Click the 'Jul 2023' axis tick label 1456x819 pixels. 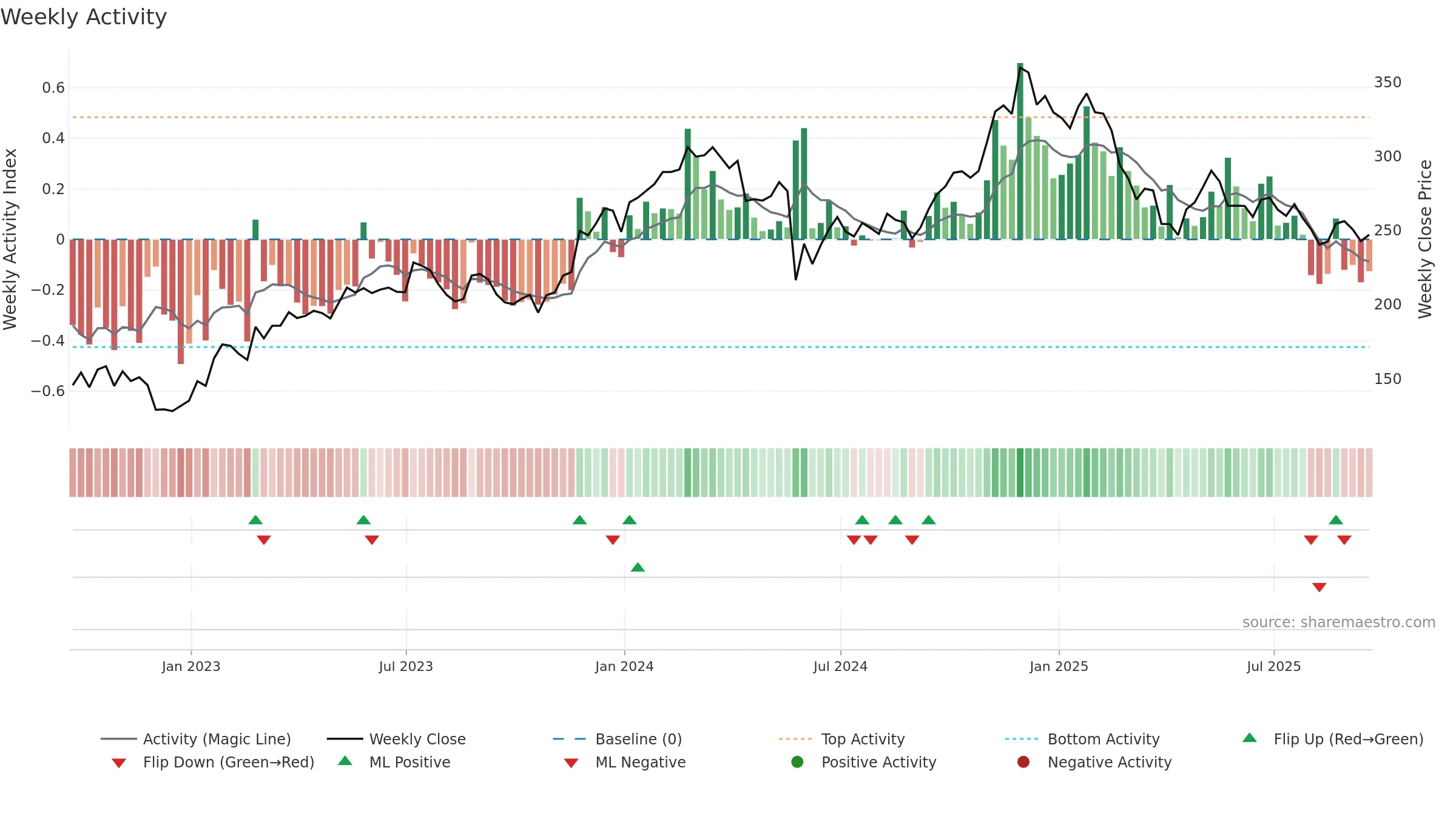(406, 666)
